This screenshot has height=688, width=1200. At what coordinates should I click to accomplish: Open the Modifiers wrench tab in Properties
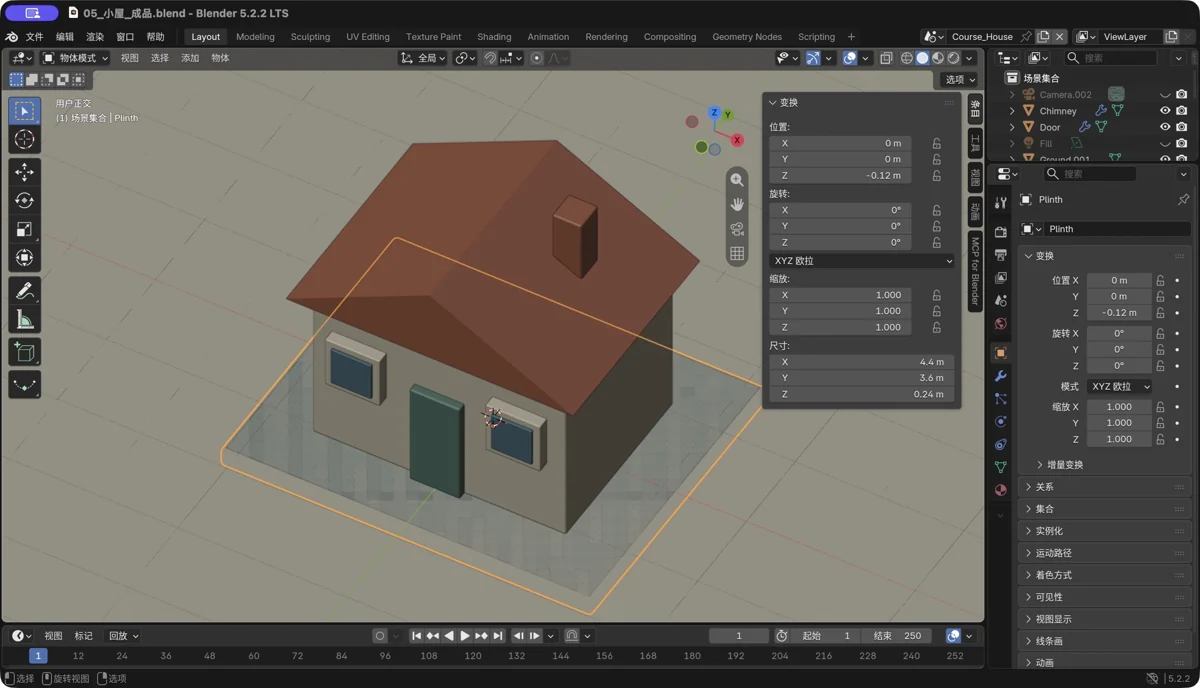(1001, 376)
